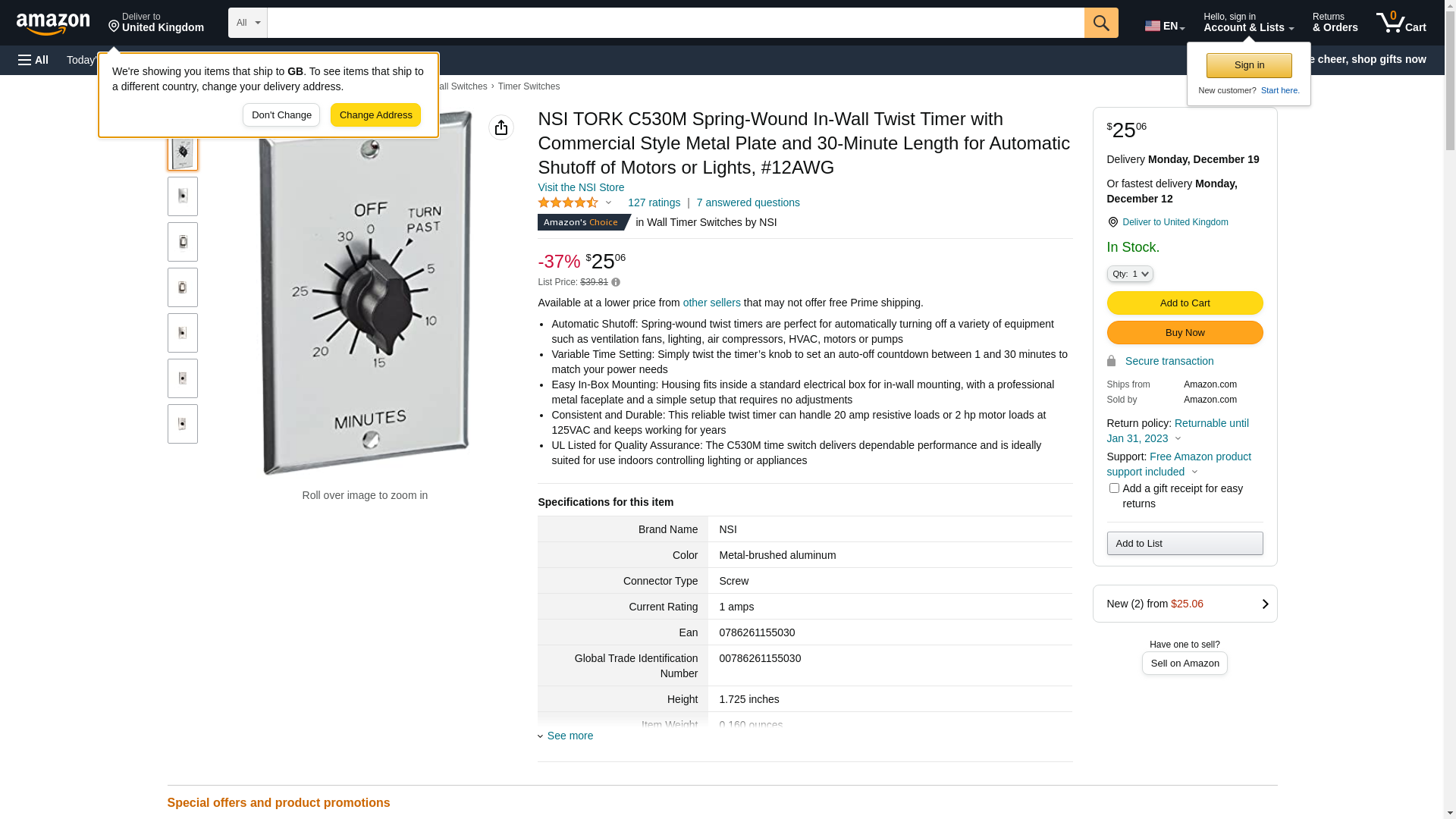The height and width of the screenshot is (819, 1456).
Task: Open the search category All dropdown
Action: point(247,23)
